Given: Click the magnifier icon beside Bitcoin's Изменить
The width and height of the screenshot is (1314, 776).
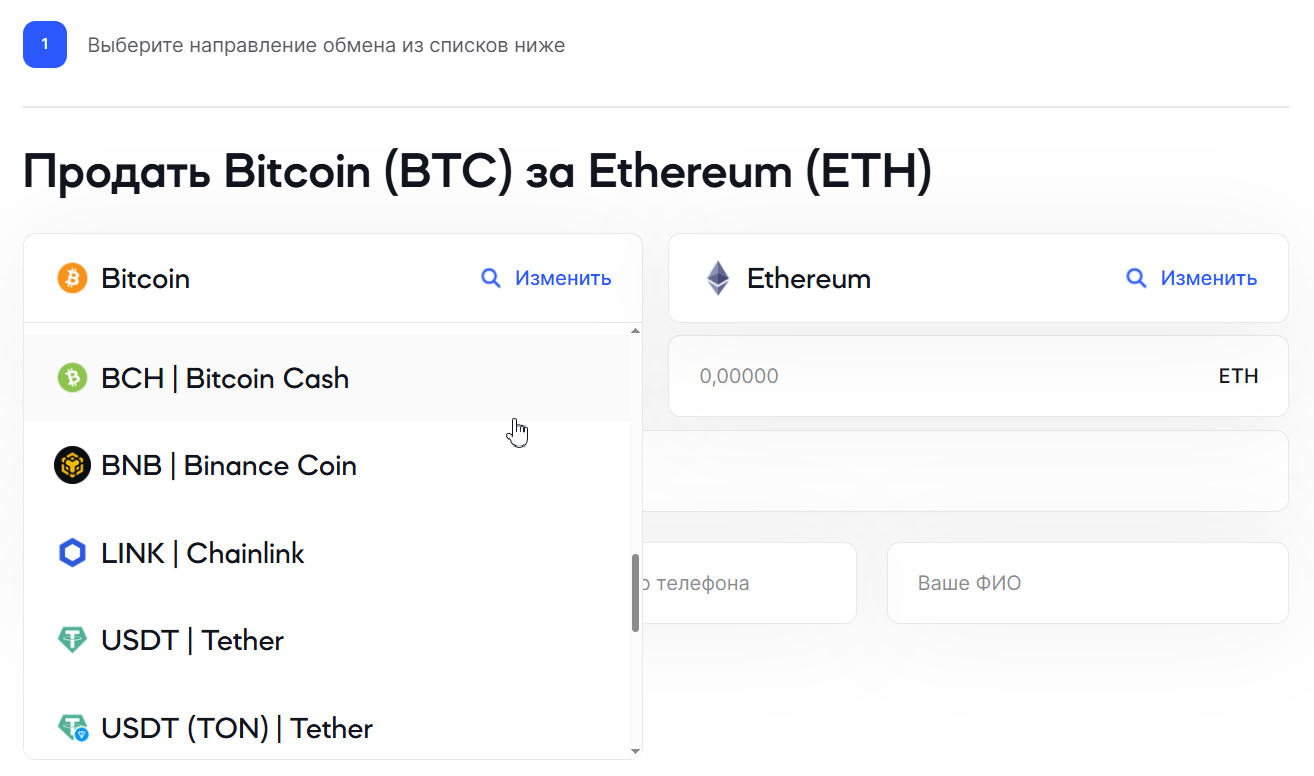Looking at the screenshot, I should (x=491, y=278).
